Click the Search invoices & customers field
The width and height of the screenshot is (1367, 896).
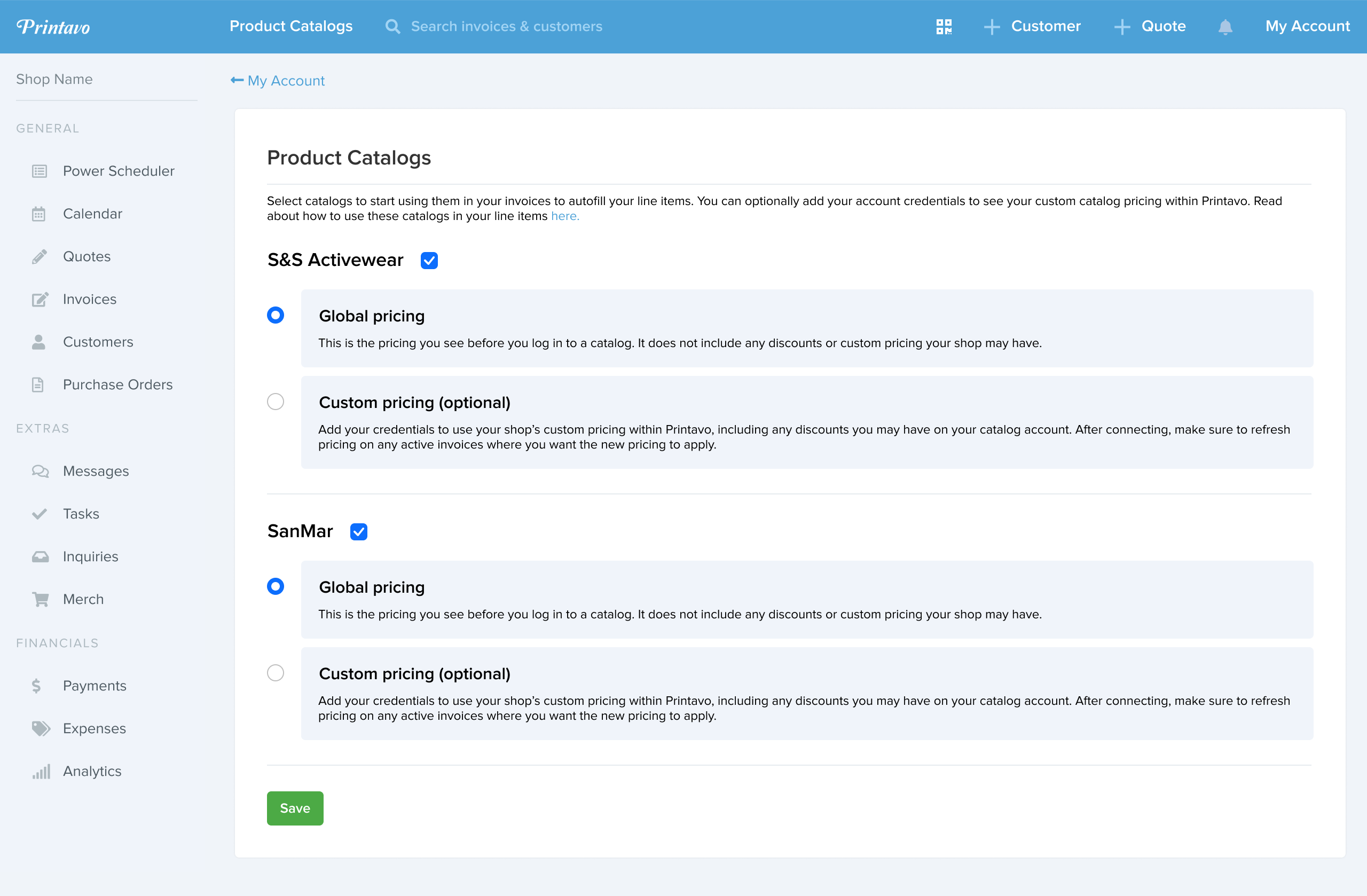point(507,26)
